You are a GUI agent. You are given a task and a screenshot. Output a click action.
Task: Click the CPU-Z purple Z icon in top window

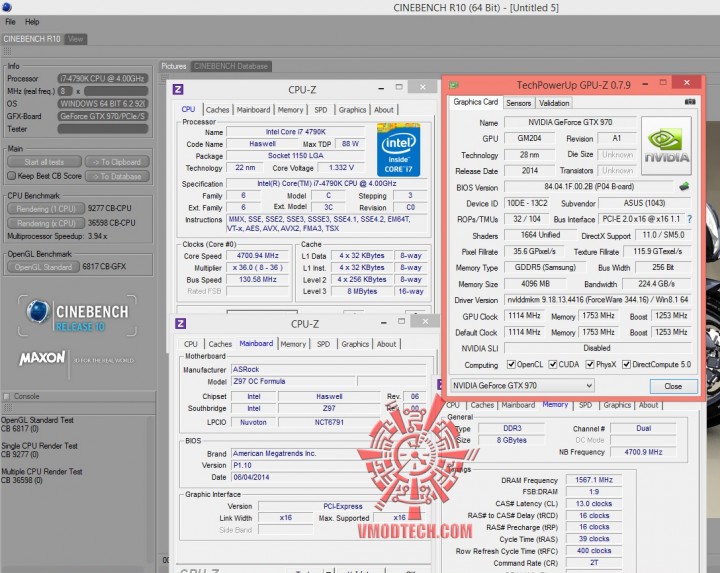(x=178, y=89)
